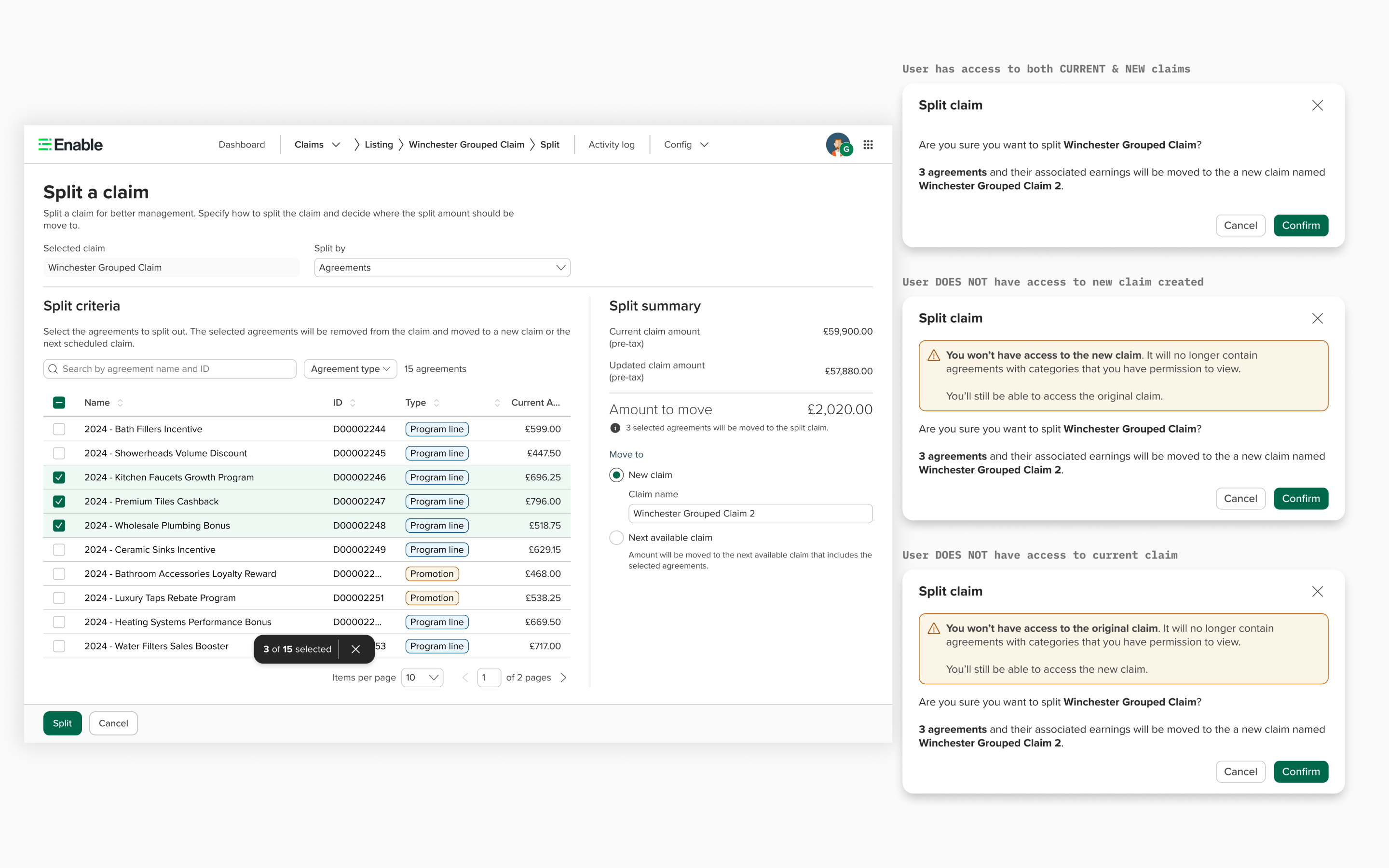This screenshot has height=868, width=1389.
Task: Confirm in the no-access-to-current-claim dialog
Action: tap(1301, 772)
